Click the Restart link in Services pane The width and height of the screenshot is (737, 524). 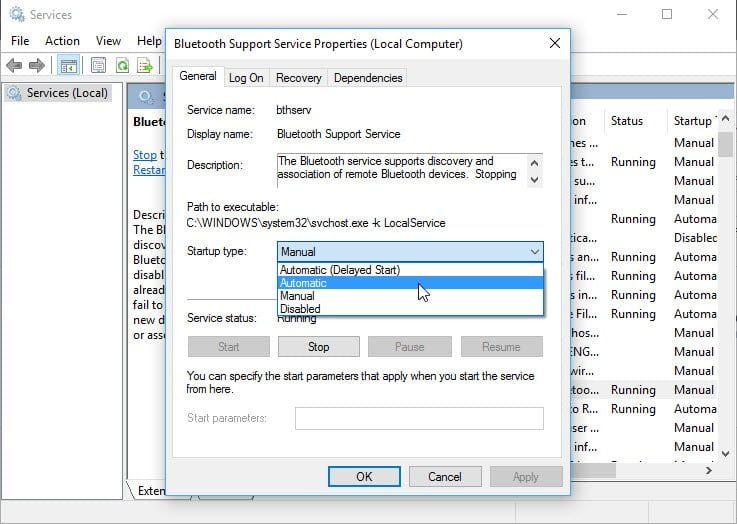click(149, 170)
